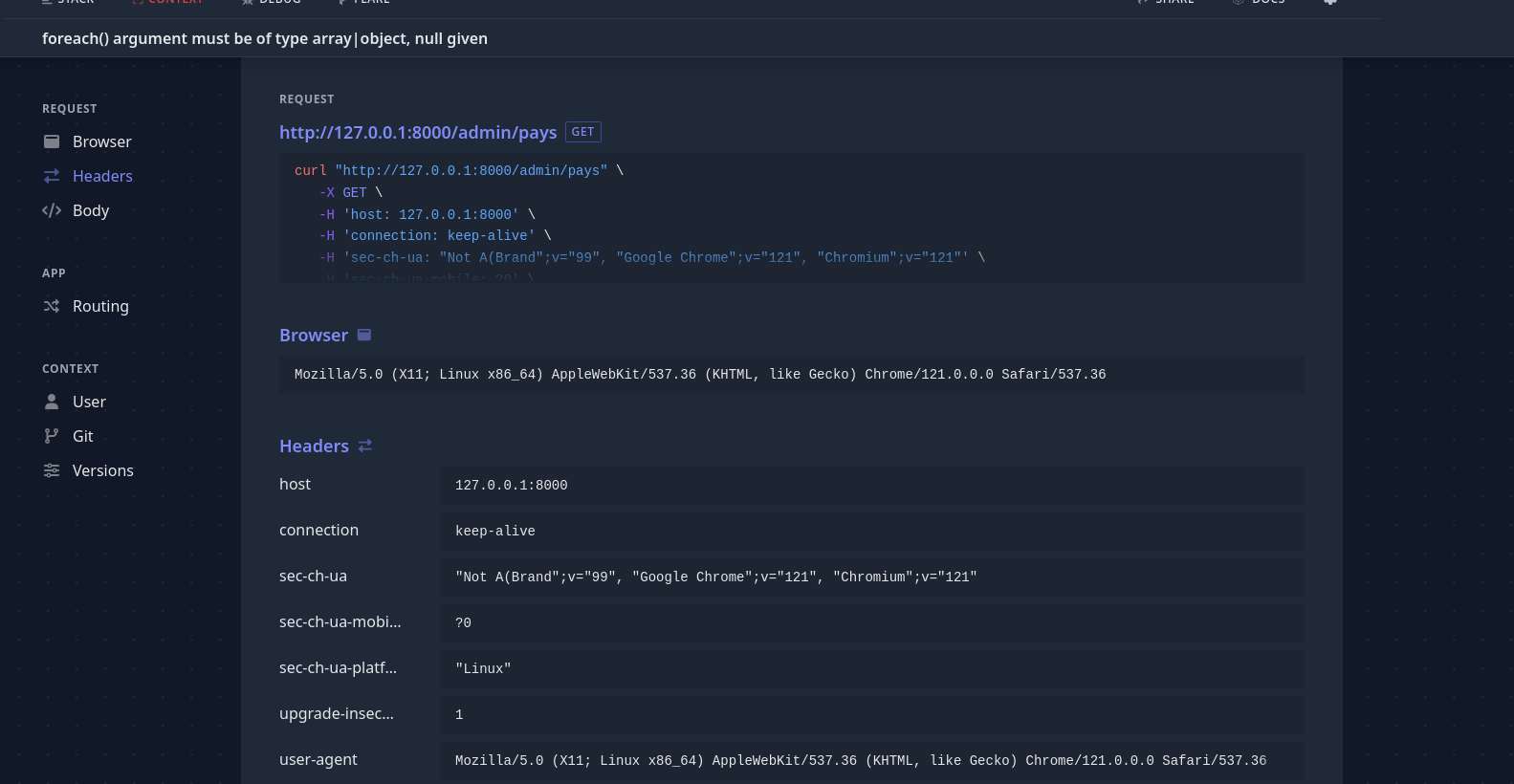The width and height of the screenshot is (1514, 784).
Task: Click the APP group label in sidebar
Action: [x=54, y=273]
